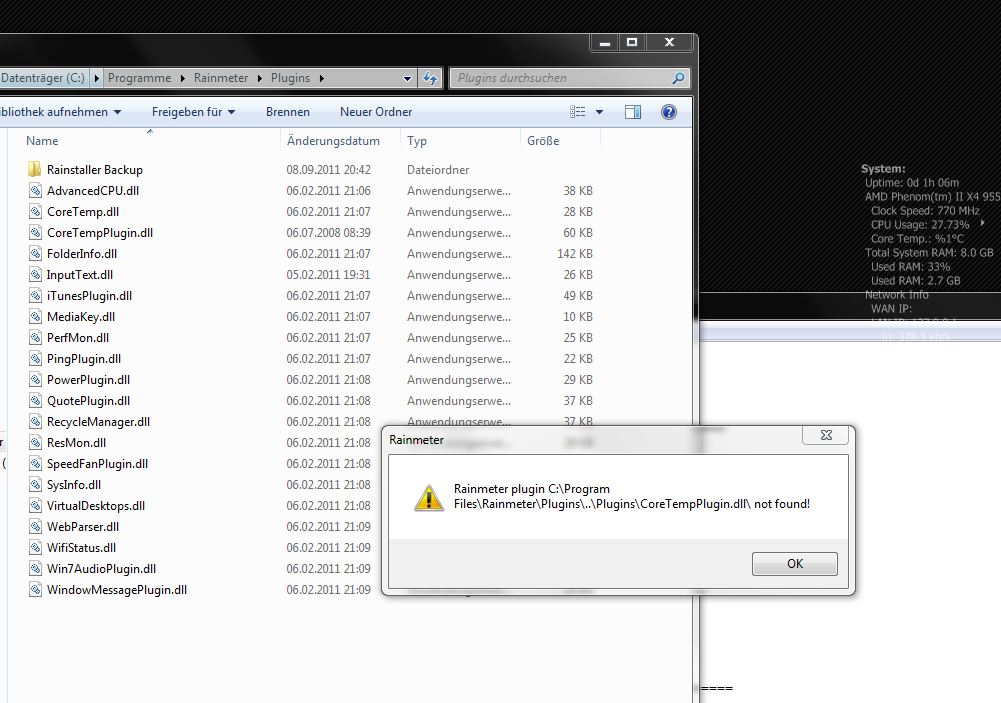Click OK in the Rainmeter error dialog

tap(794, 564)
